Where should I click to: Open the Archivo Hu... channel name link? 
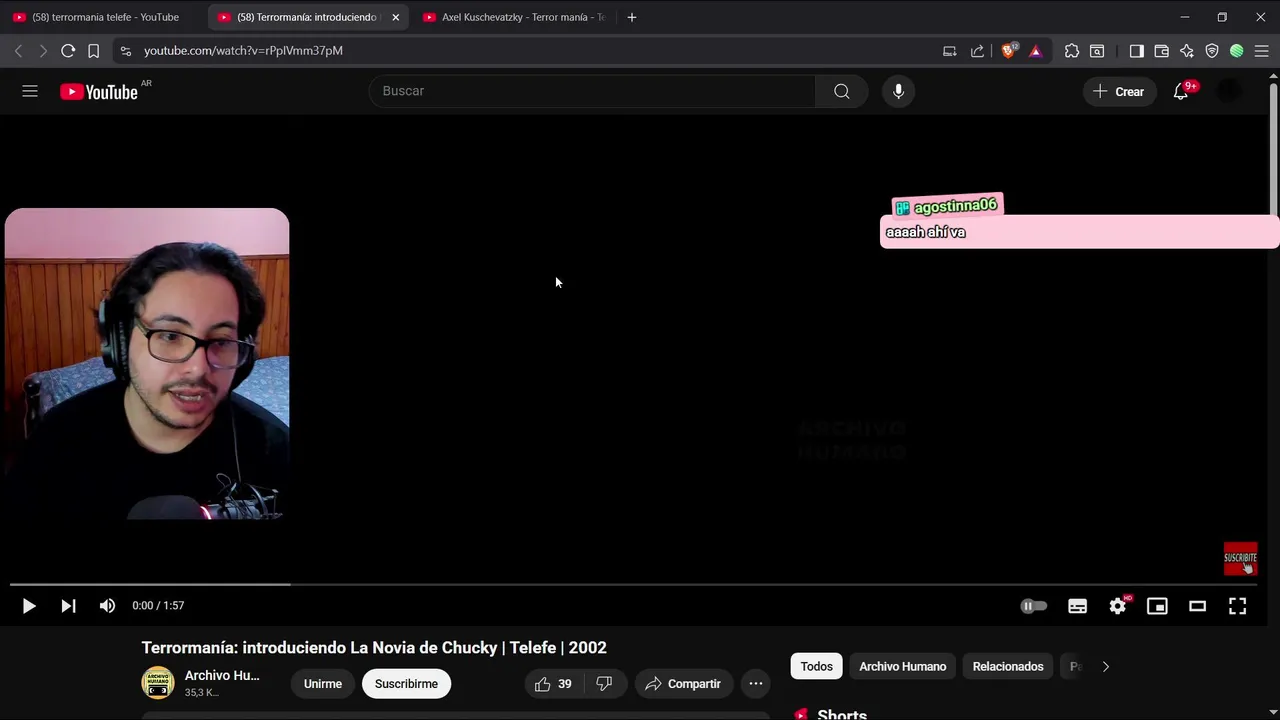(x=222, y=676)
